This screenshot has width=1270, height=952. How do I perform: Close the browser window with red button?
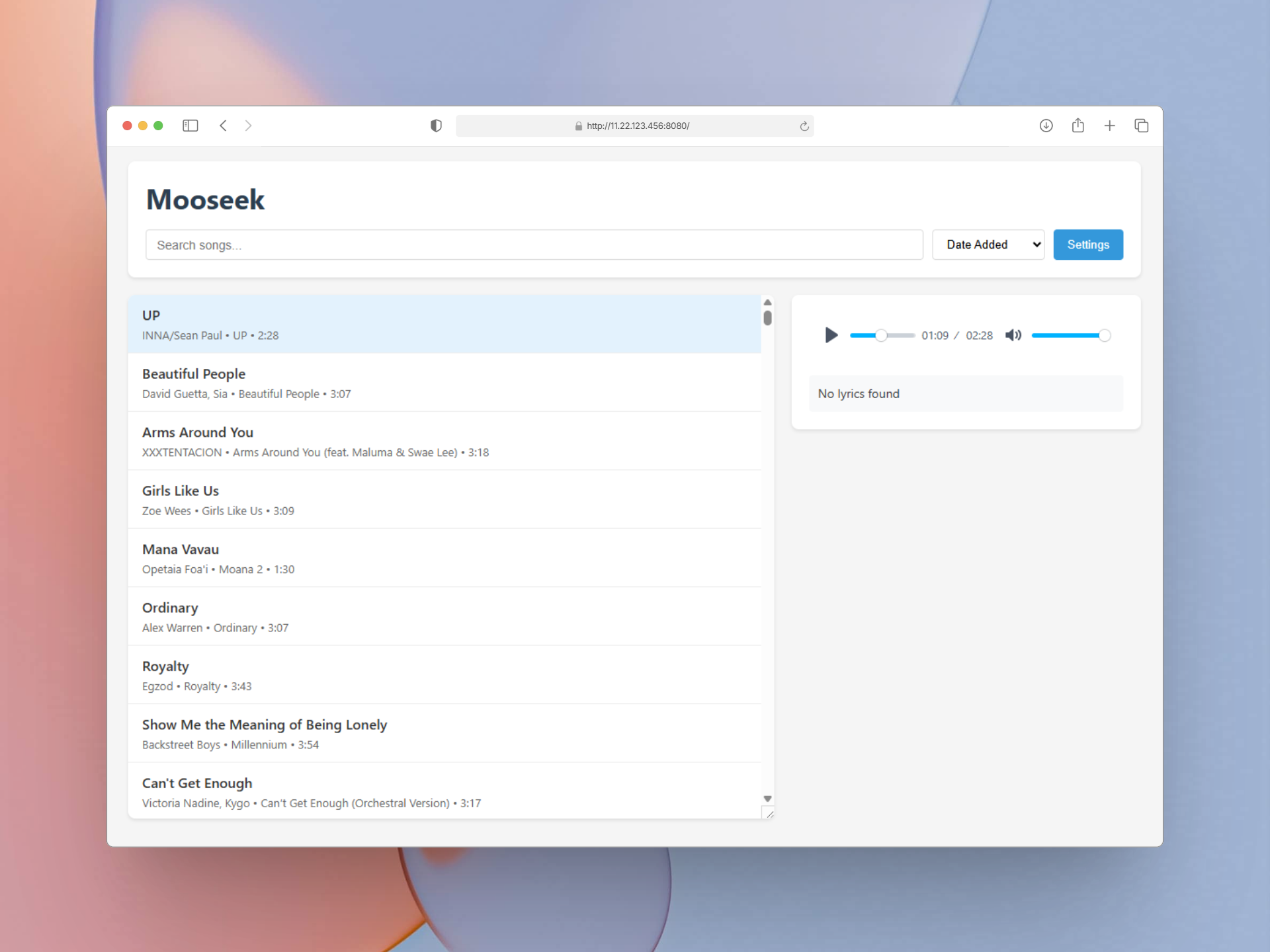[x=127, y=126]
